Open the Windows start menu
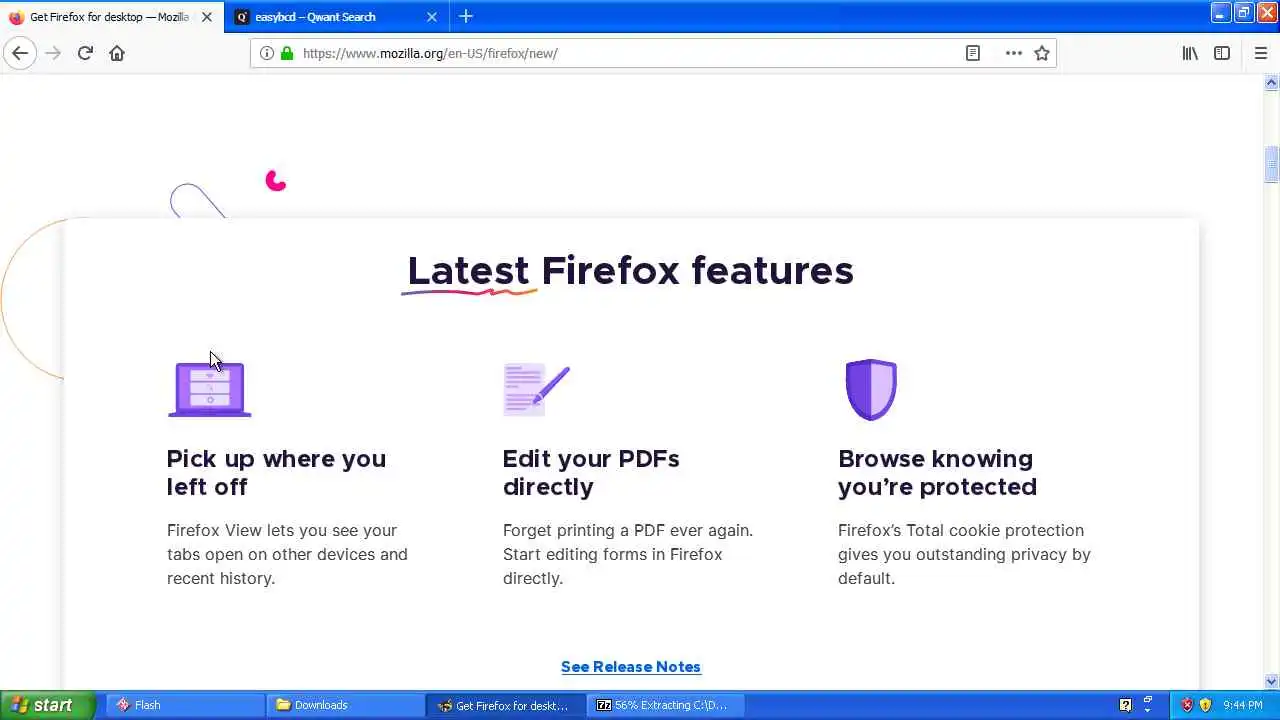This screenshot has width=1280, height=720. tap(47, 705)
